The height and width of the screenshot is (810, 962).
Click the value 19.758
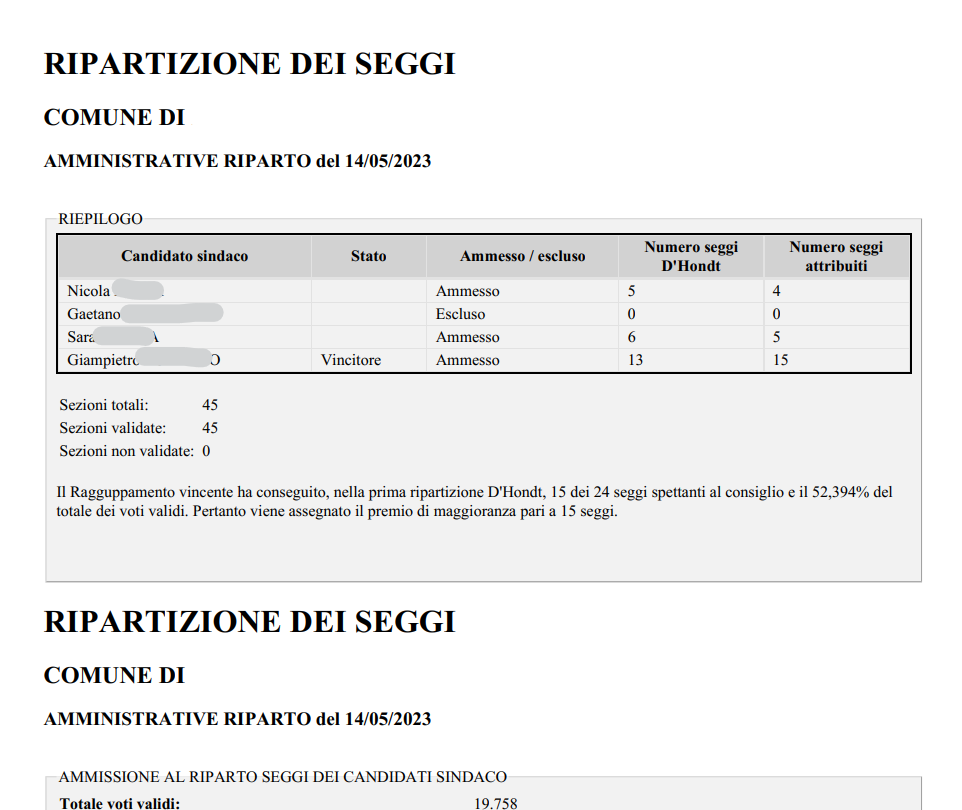(496, 803)
